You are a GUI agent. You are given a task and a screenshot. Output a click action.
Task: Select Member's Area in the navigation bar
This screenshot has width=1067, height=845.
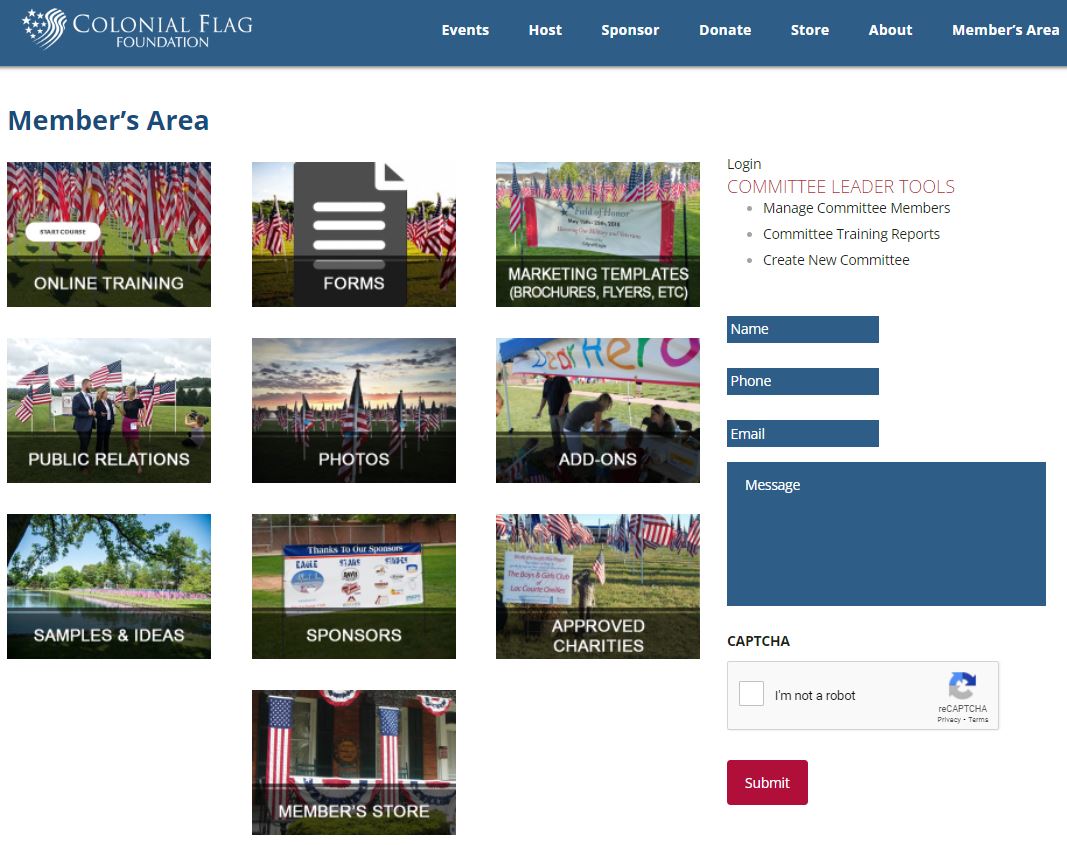pos(1005,30)
